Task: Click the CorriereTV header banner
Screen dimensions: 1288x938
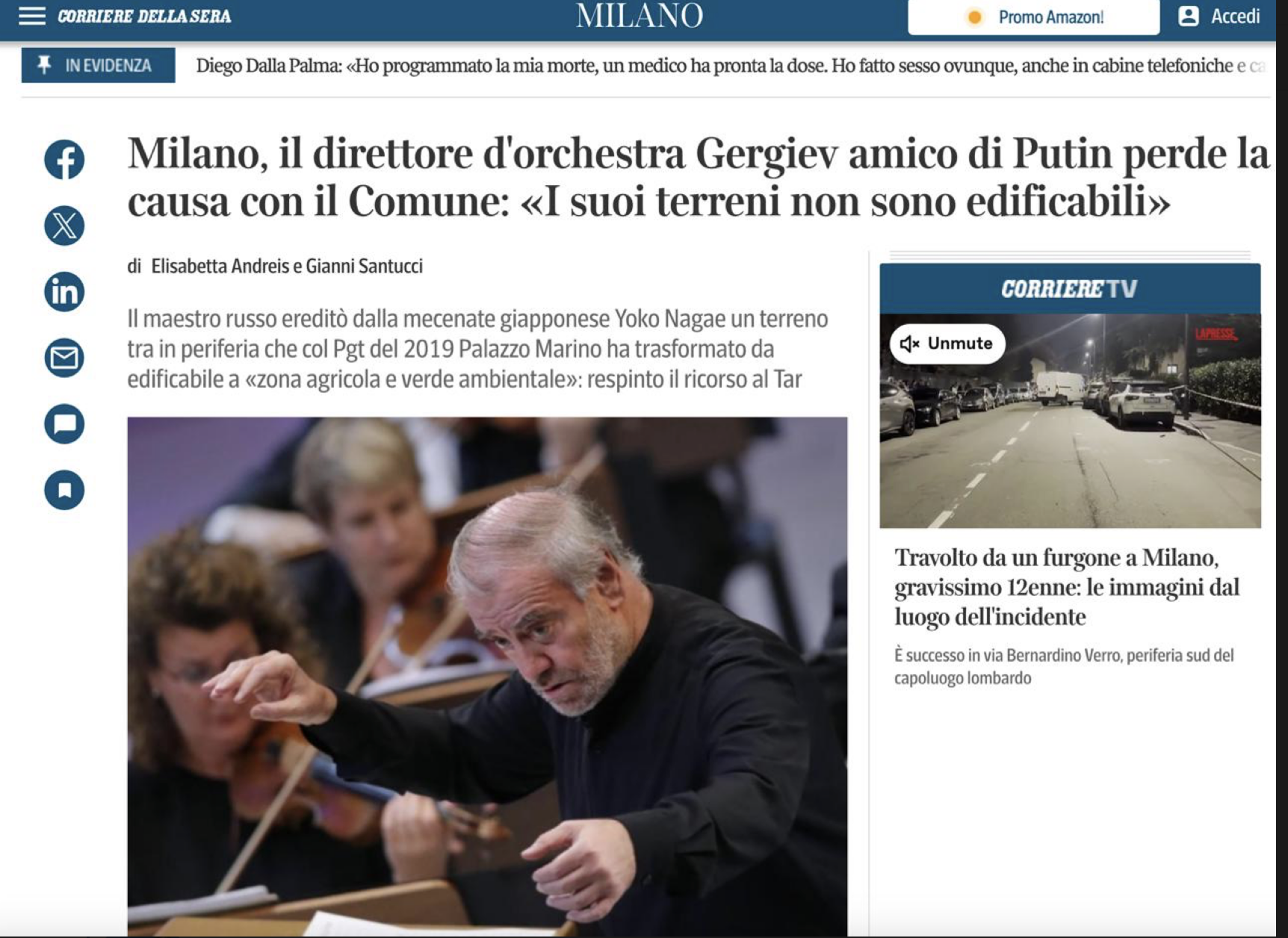Action: (x=1070, y=288)
